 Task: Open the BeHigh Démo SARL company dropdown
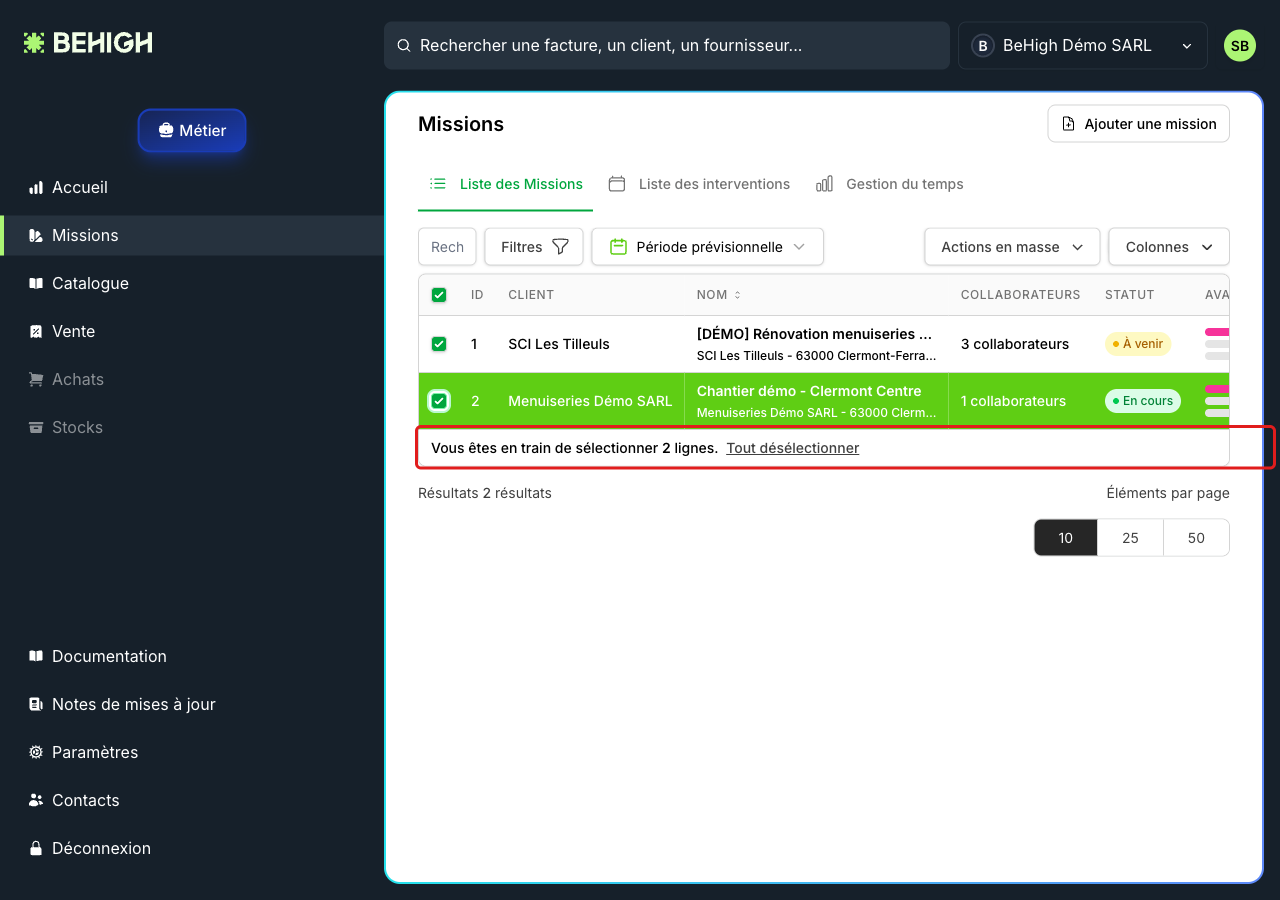coord(1083,46)
